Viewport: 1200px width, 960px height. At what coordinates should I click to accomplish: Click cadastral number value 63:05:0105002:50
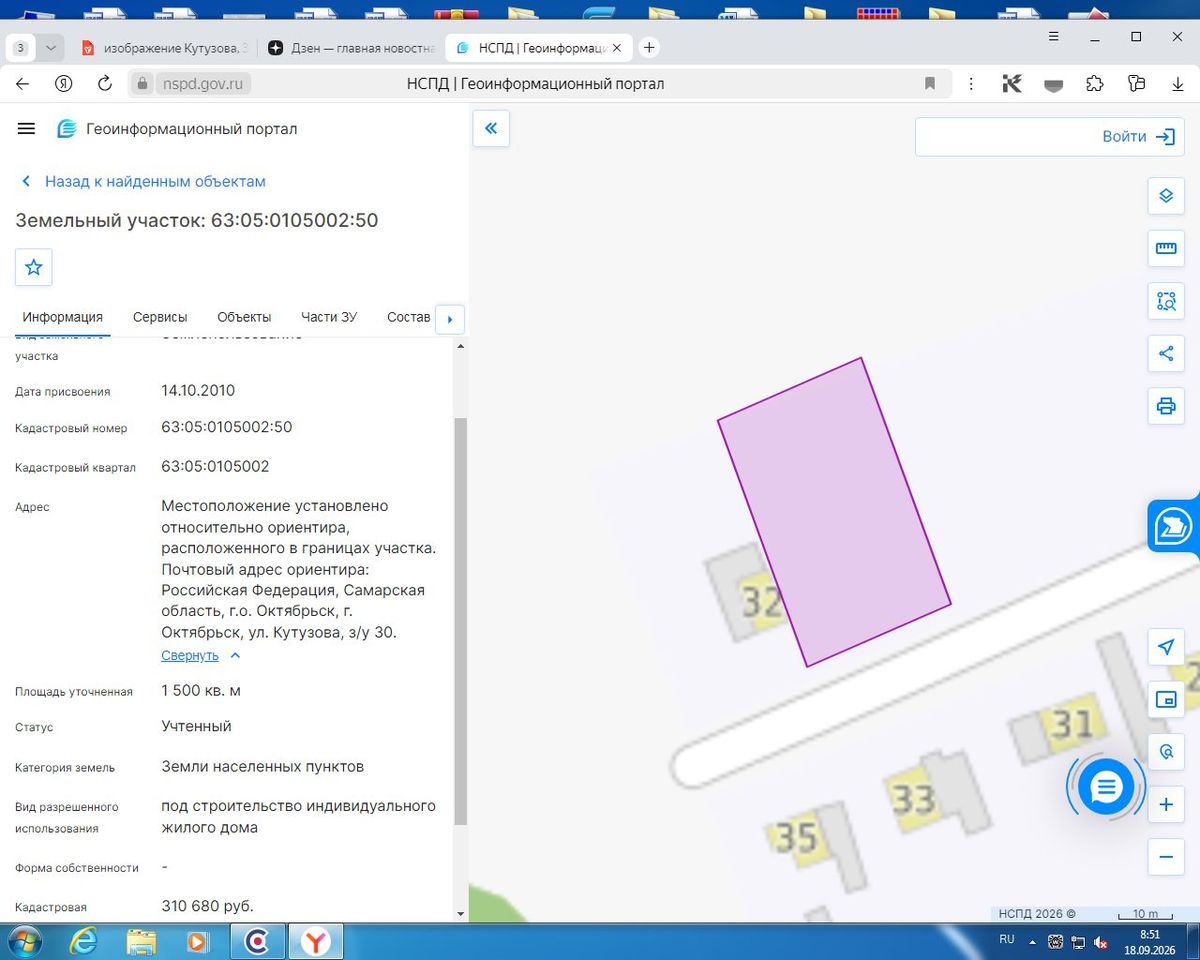click(x=227, y=427)
